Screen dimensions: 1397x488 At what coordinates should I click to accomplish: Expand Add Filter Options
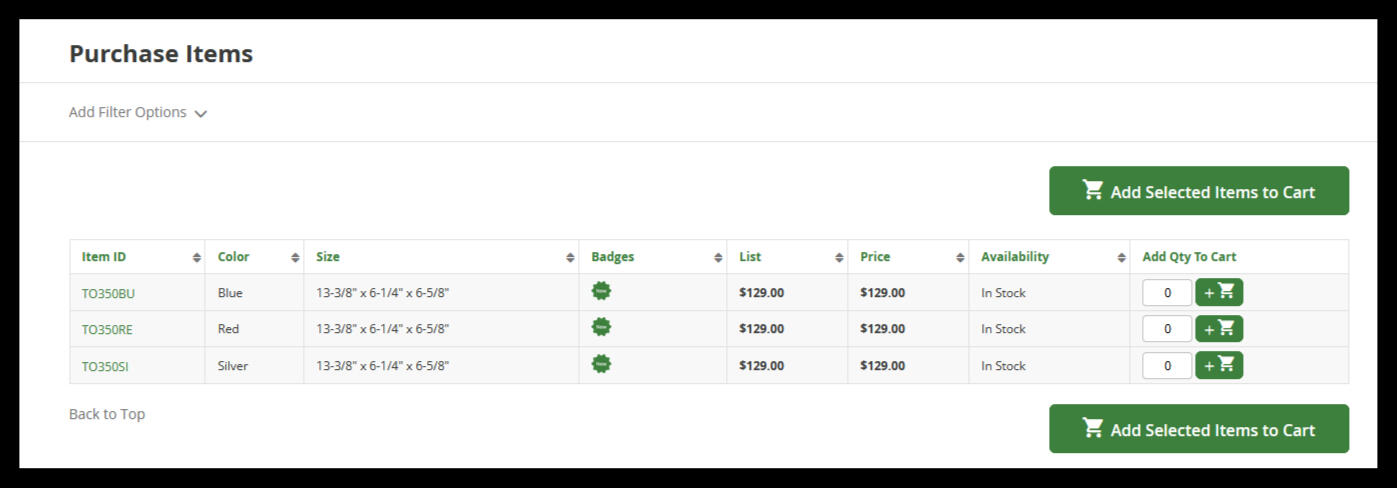pos(138,113)
